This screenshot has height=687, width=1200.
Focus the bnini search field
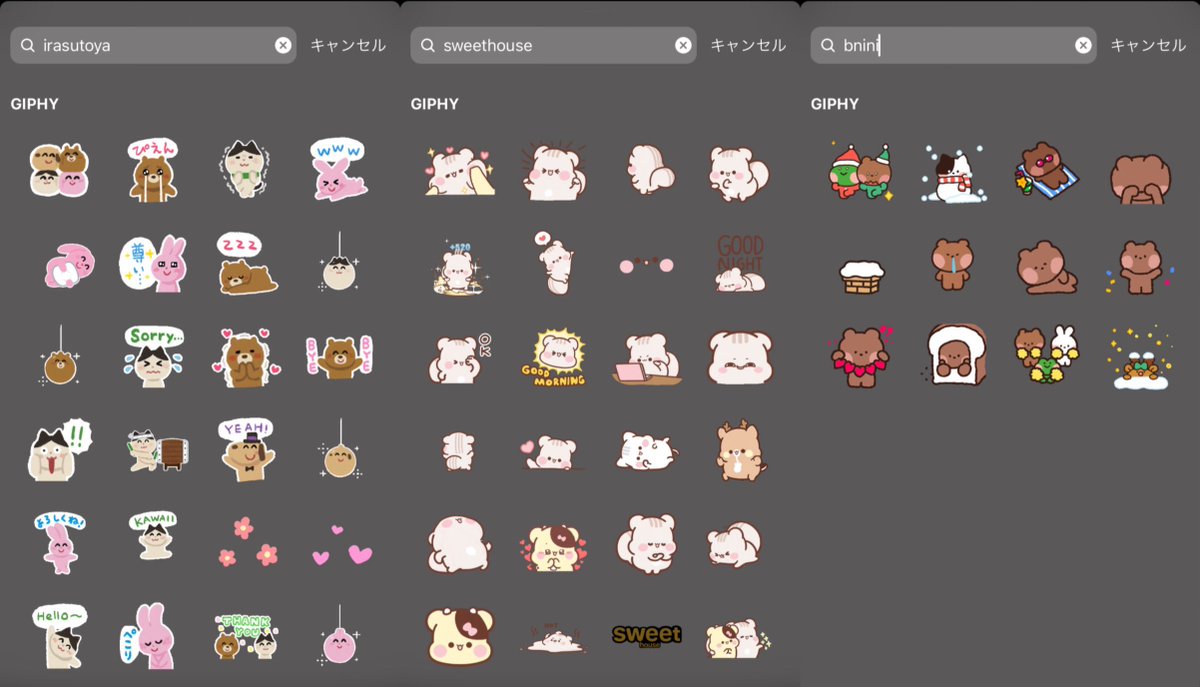[x=953, y=45]
